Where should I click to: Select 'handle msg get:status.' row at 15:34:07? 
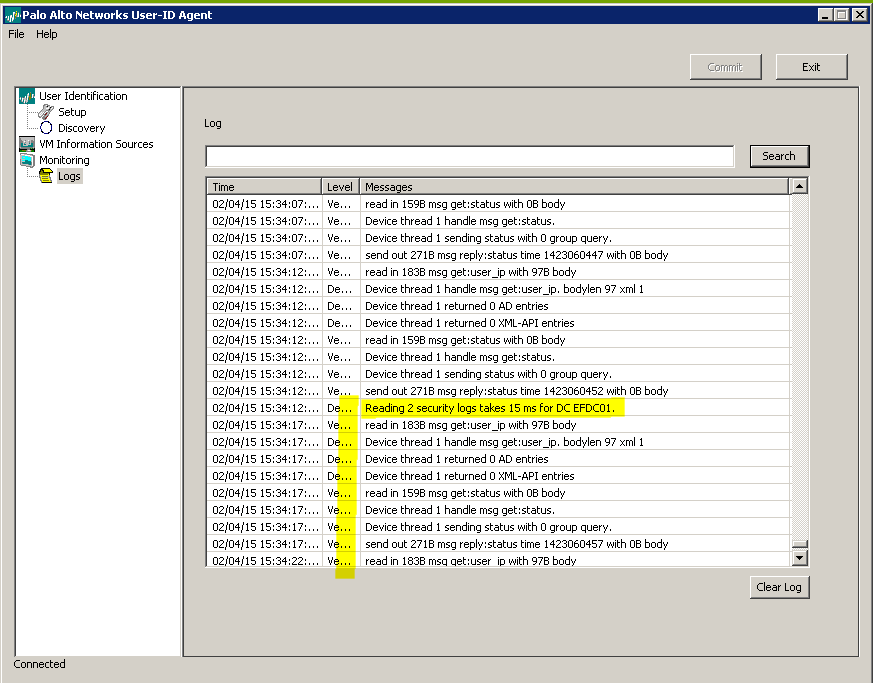tap(498, 221)
